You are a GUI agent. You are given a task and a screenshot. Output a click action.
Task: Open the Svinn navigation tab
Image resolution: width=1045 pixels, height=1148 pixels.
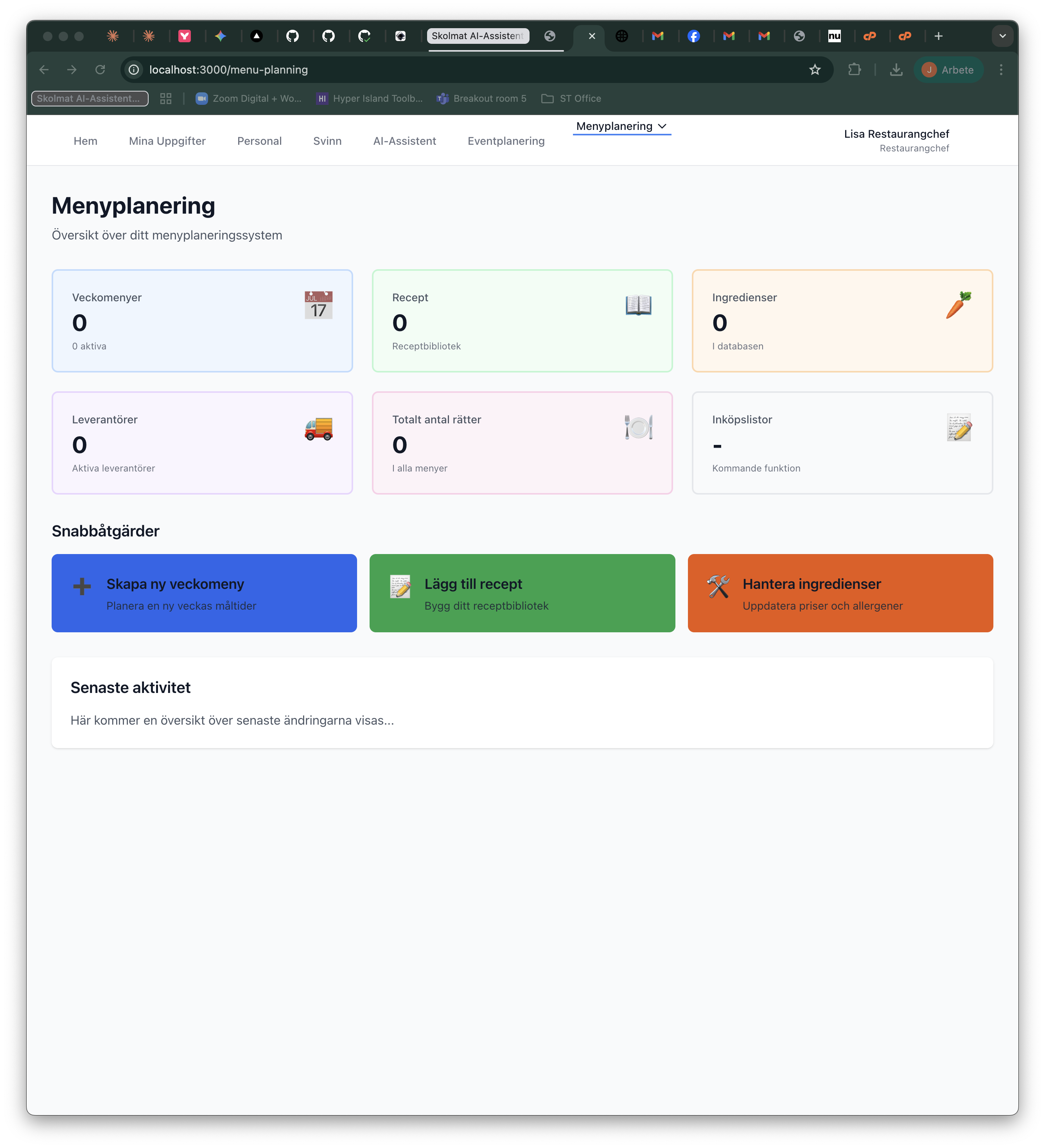pyautogui.click(x=327, y=140)
